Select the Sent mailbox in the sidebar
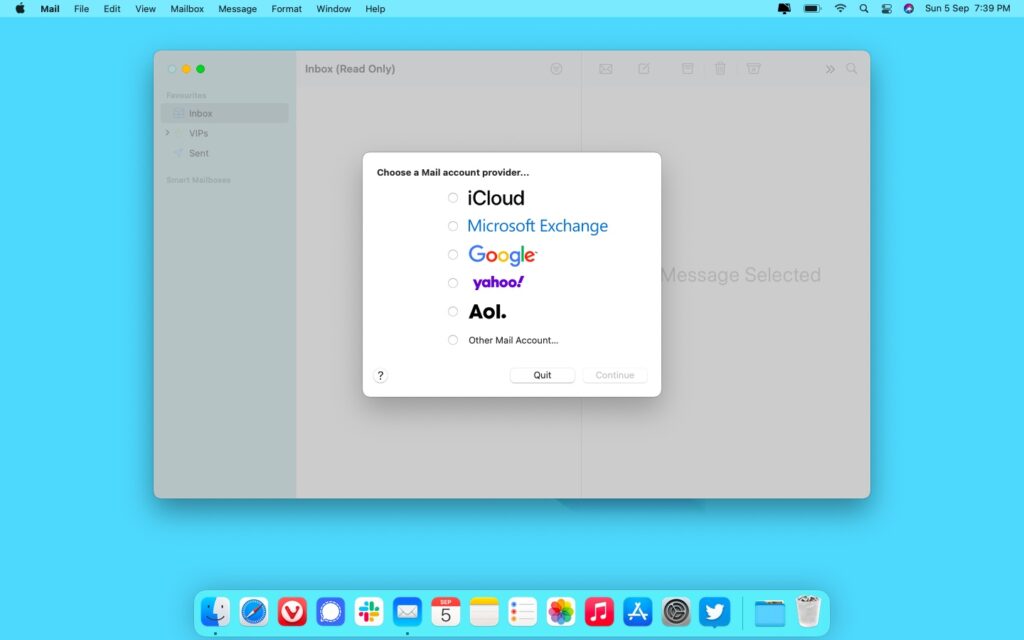 [x=197, y=152]
